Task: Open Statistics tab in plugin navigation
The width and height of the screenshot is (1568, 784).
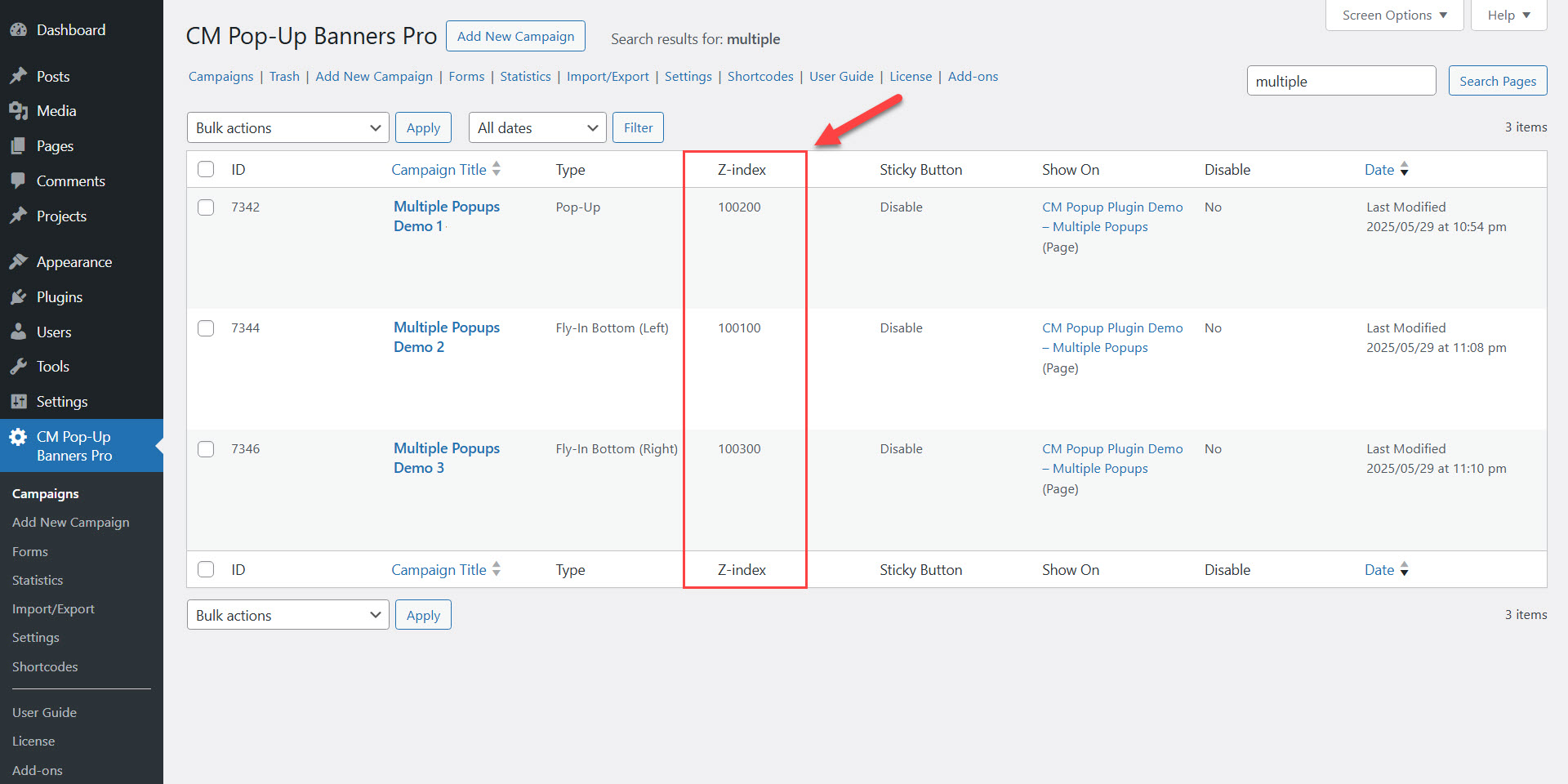Action: coord(525,77)
